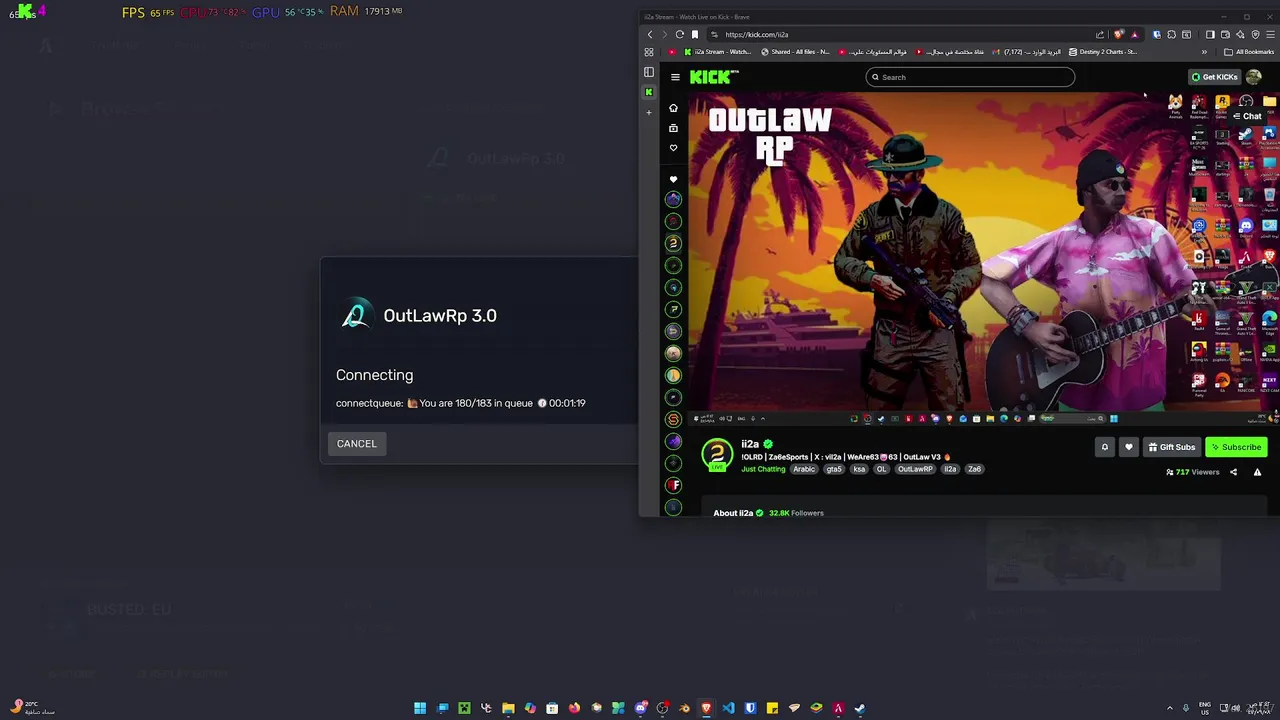Select gta5 tag
The height and width of the screenshot is (720, 1280).
pyautogui.click(x=833, y=469)
